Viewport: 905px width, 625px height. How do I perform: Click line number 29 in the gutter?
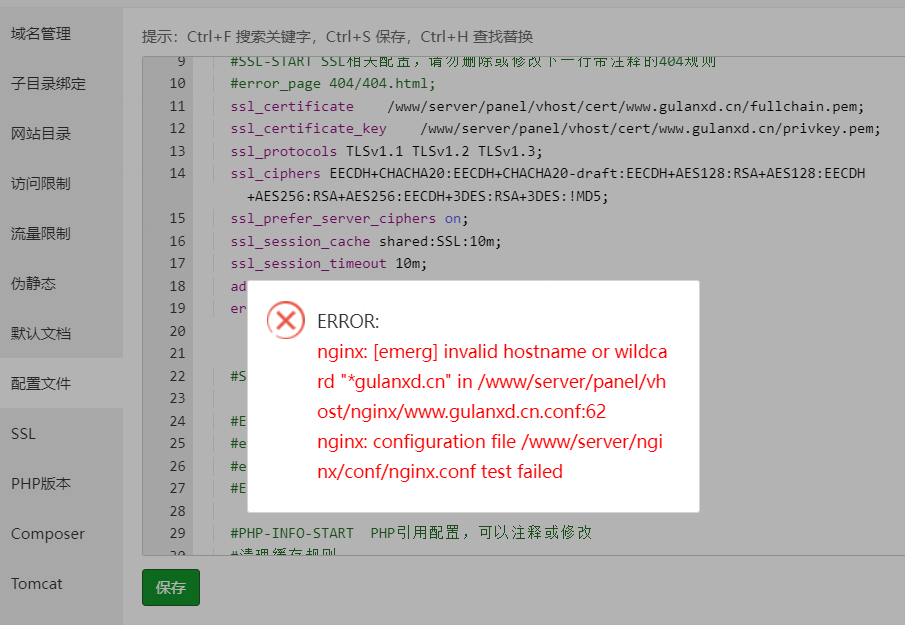(177, 533)
